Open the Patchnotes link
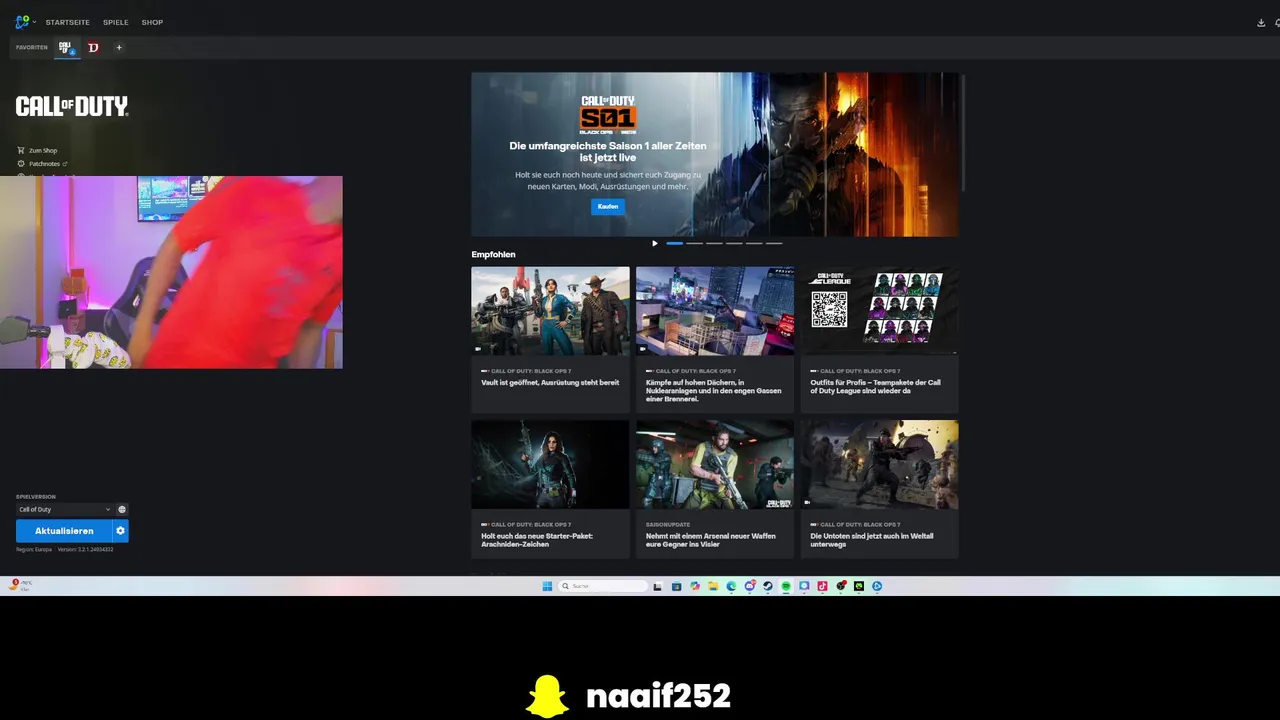The height and width of the screenshot is (720, 1280). point(45,163)
